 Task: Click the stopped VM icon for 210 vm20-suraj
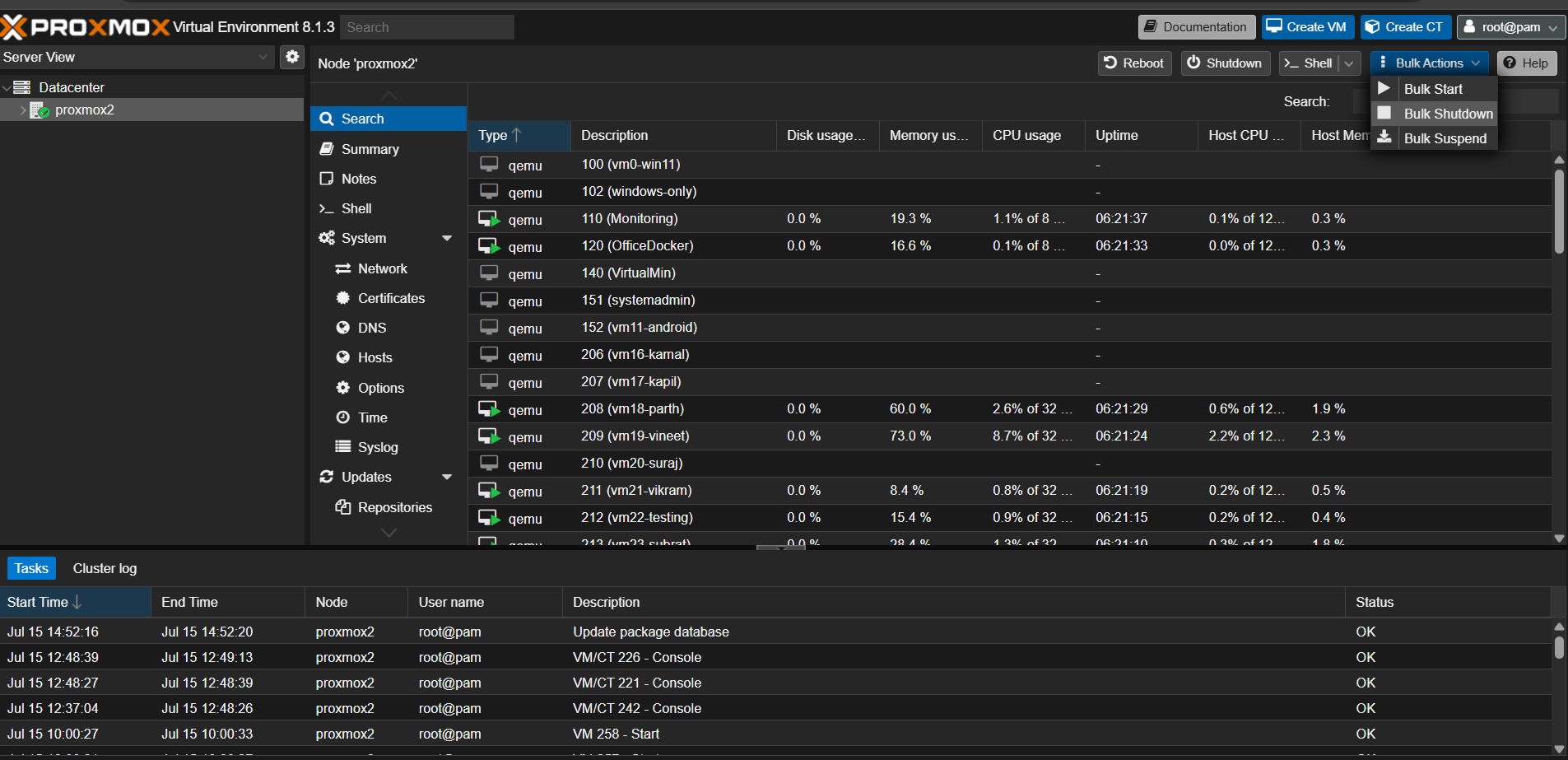pos(489,464)
